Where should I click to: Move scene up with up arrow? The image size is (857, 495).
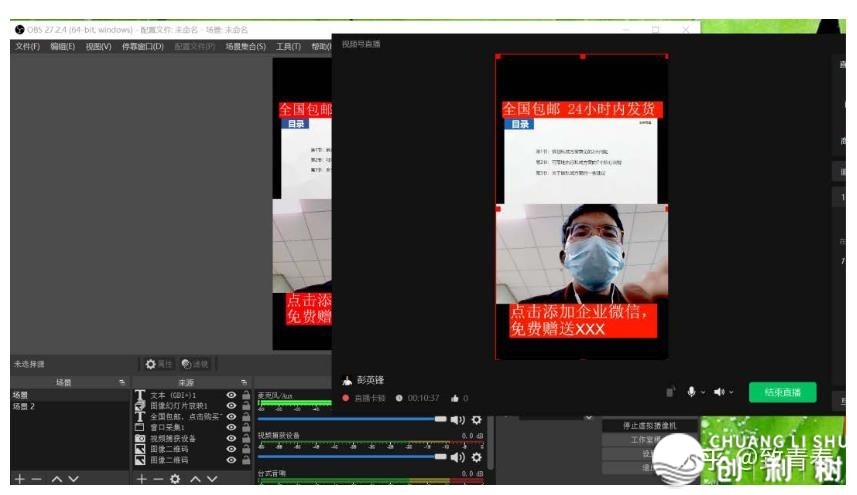click(x=57, y=479)
